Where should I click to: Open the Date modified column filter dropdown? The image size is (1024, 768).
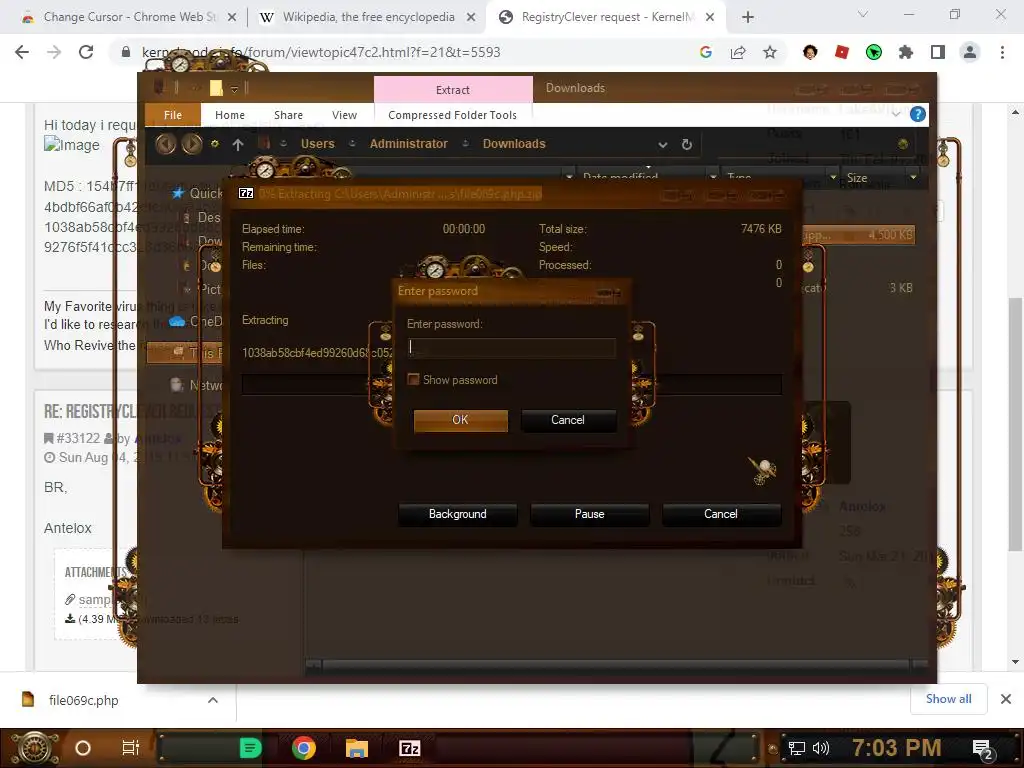click(712, 177)
